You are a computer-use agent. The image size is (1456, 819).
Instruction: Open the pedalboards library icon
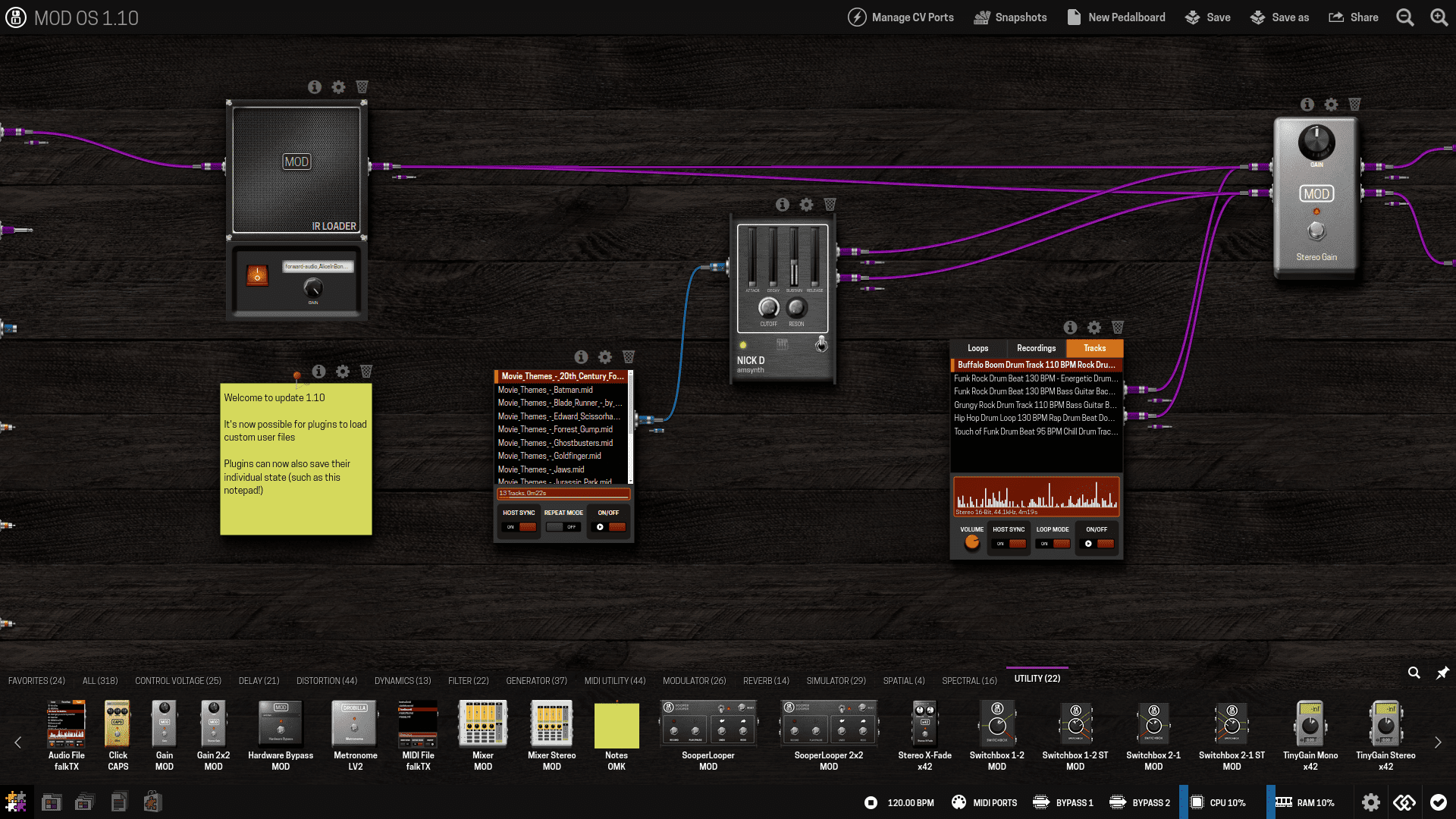coord(52,802)
